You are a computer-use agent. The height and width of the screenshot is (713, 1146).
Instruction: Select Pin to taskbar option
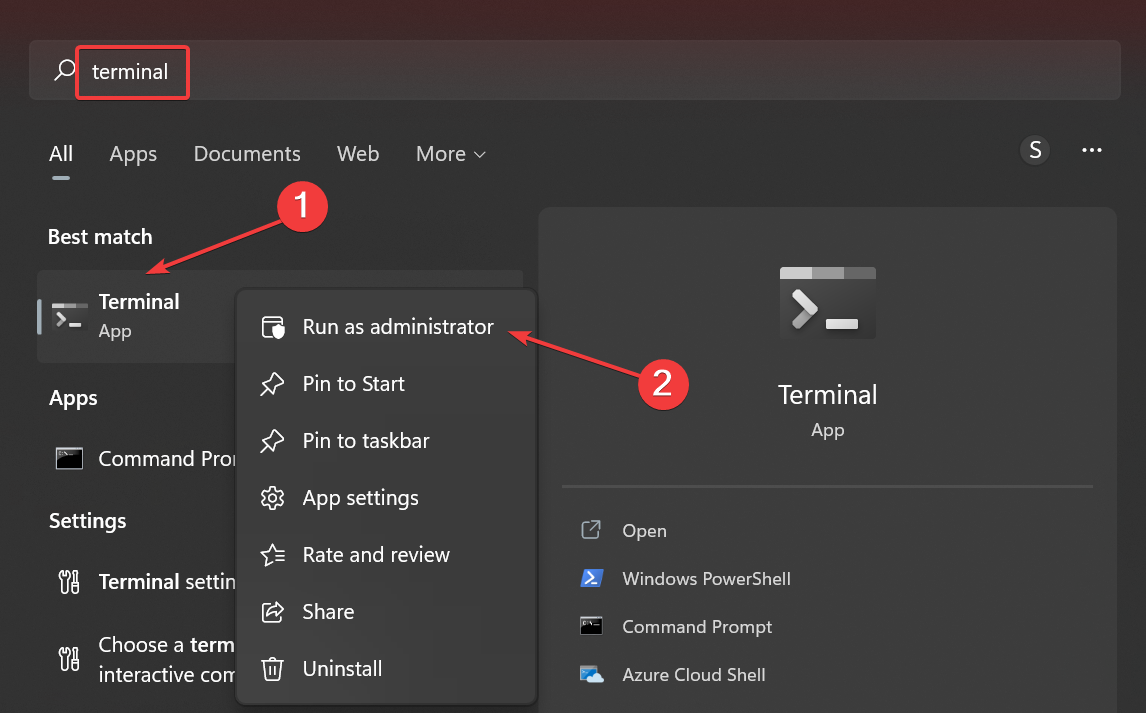pyautogui.click(x=365, y=441)
